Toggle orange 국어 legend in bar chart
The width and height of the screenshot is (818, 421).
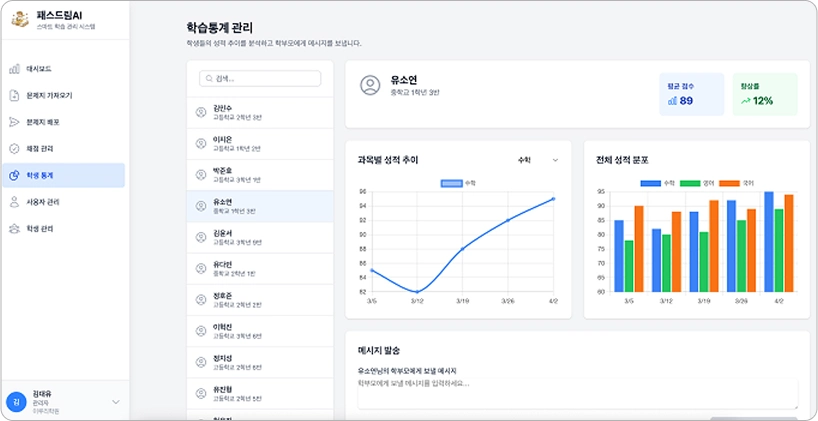point(737,183)
